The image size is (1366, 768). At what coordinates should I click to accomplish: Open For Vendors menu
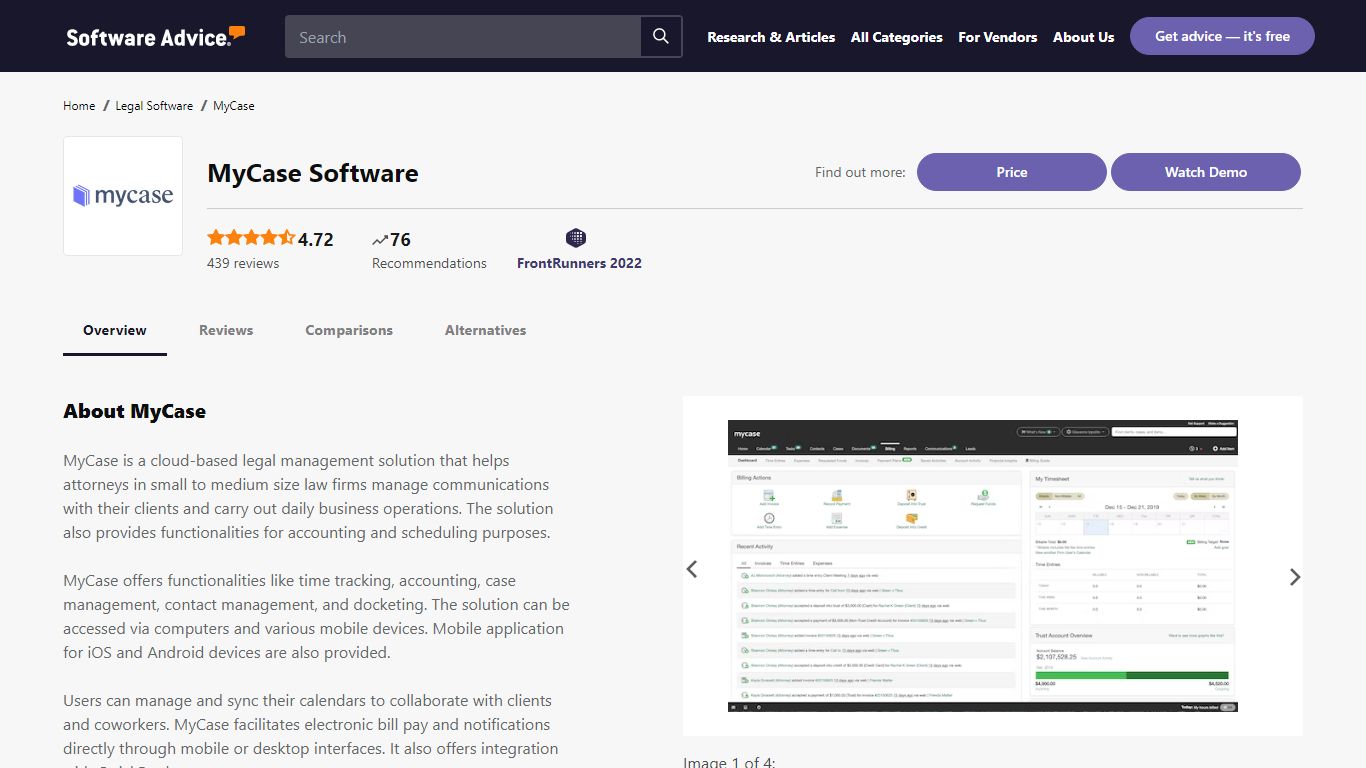998,37
